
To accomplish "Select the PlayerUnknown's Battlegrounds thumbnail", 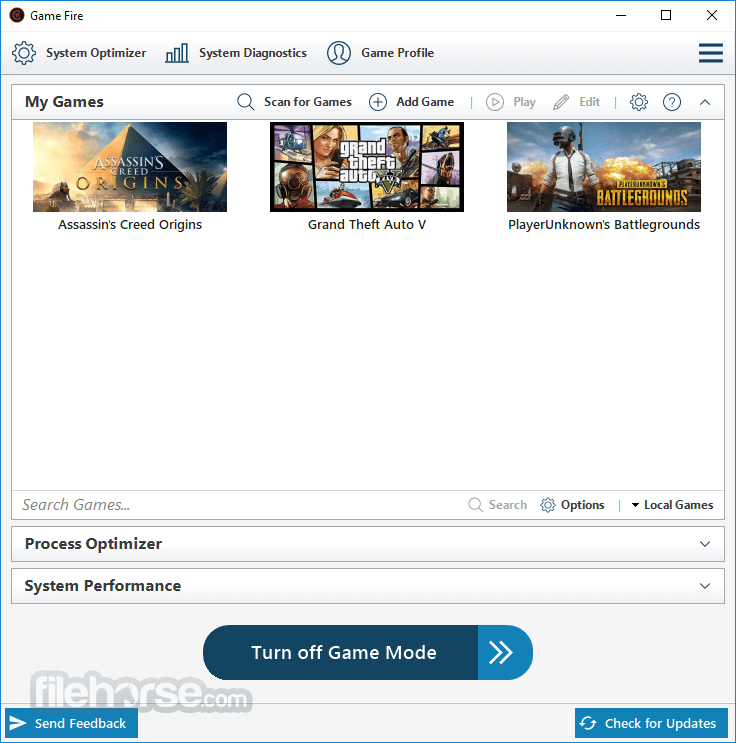I will tap(604, 167).
